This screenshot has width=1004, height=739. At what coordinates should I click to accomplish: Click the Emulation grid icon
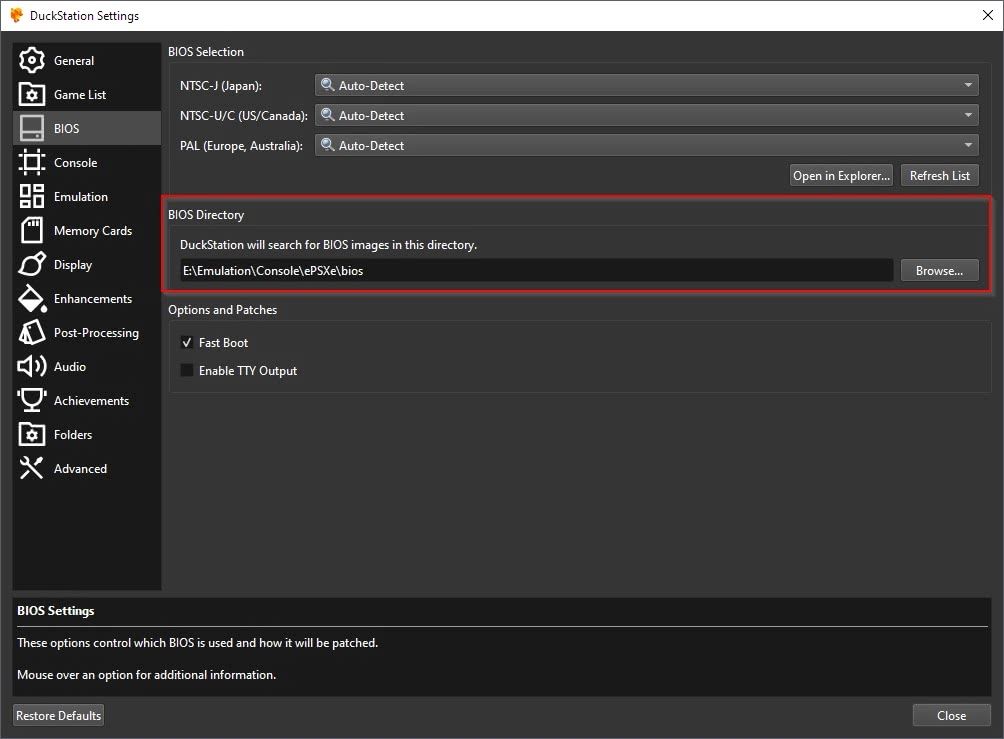[31, 196]
